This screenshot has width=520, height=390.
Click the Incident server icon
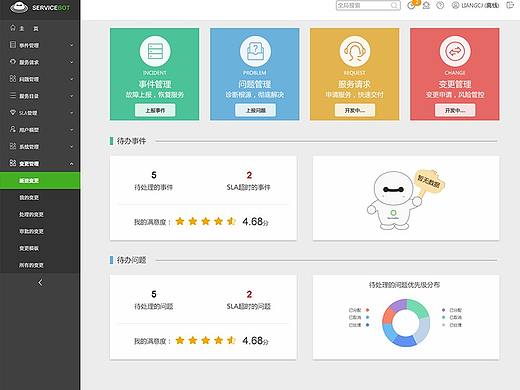(155, 51)
